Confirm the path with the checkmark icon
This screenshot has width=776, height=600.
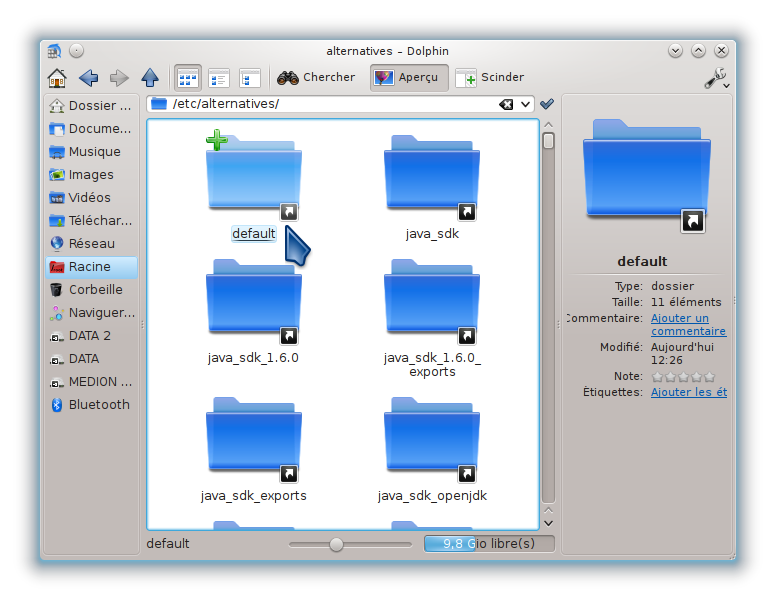click(547, 104)
